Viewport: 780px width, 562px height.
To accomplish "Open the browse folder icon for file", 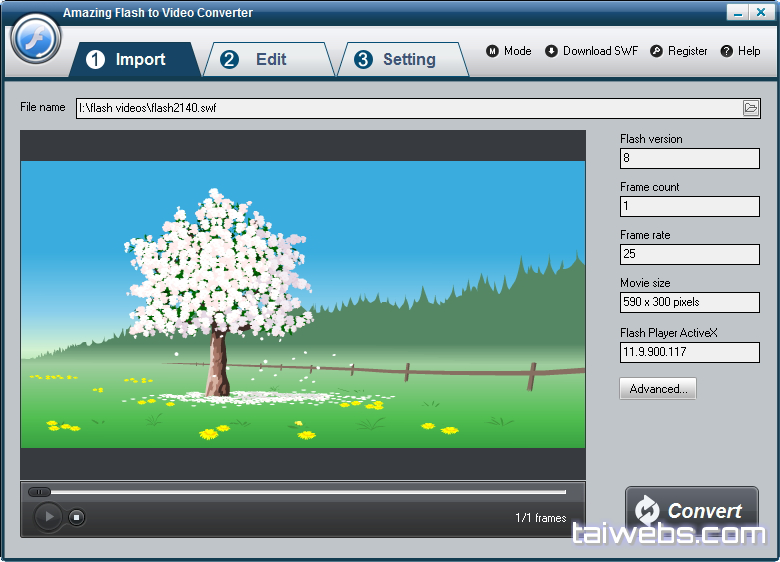I will point(750,108).
